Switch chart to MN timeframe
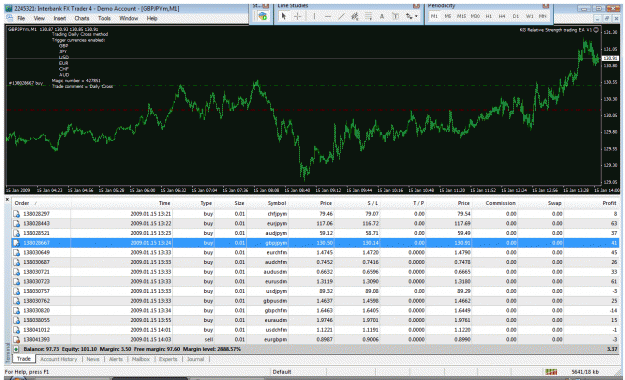This screenshot has width=625, height=380. pos(542,16)
